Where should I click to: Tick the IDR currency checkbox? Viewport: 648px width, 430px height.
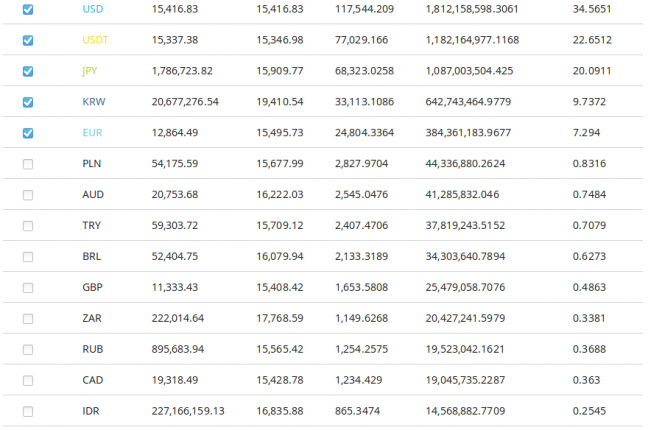tap(28, 411)
